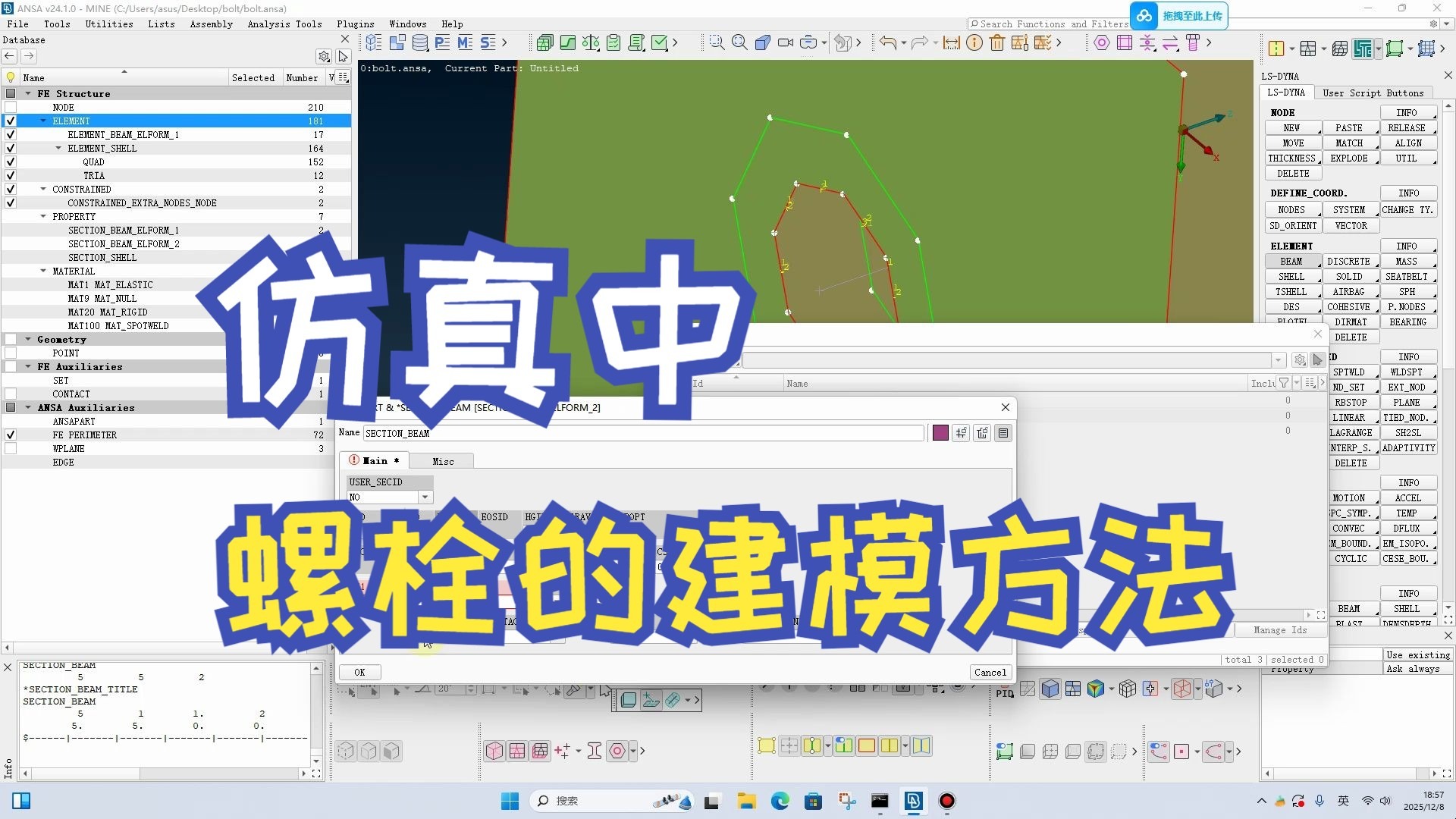1456x819 pixels.
Task: Collapse the MATERIAL tree node
Action: click(x=43, y=271)
